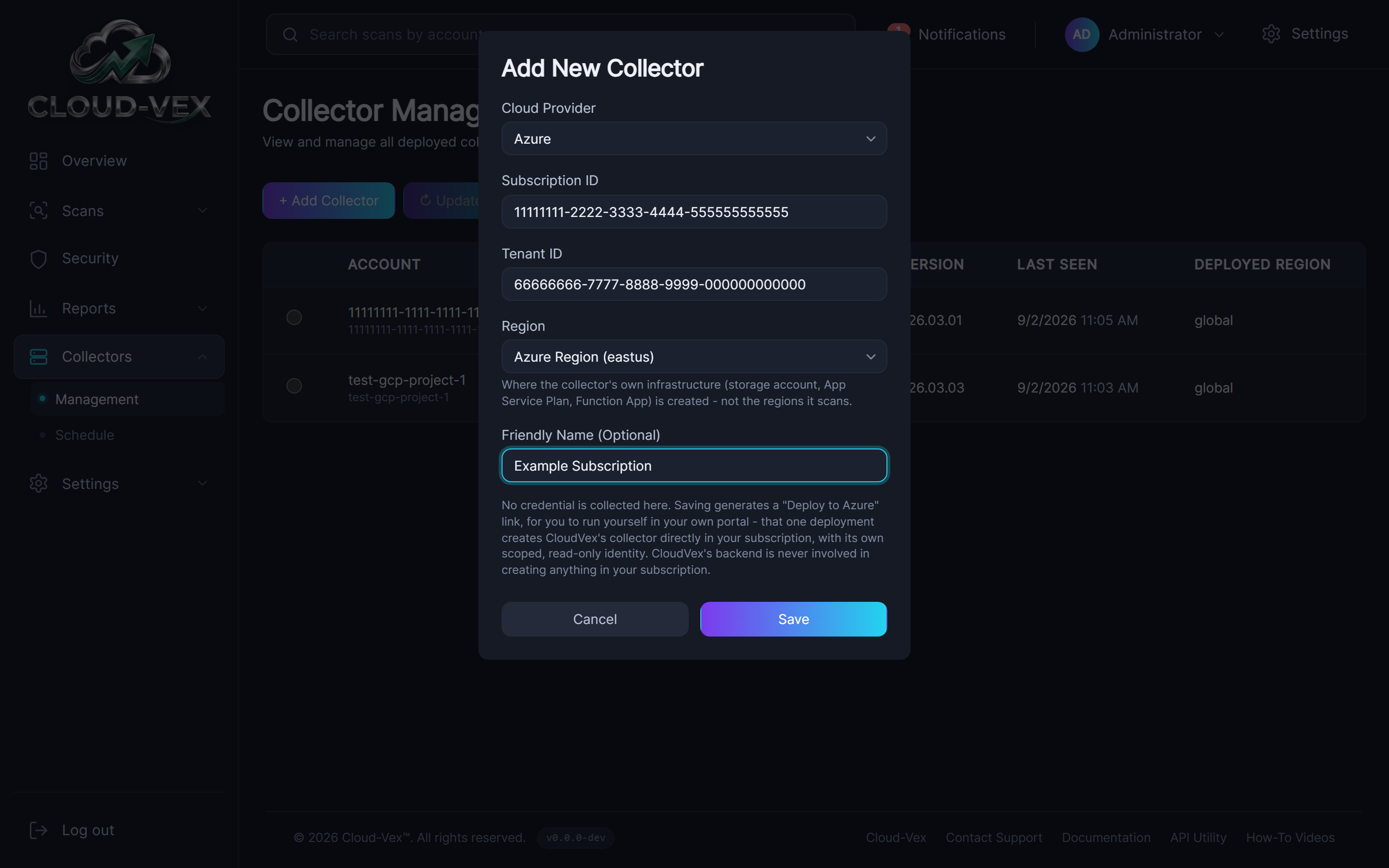
Task: Click the ACCOUNT column header
Action: (x=384, y=264)
